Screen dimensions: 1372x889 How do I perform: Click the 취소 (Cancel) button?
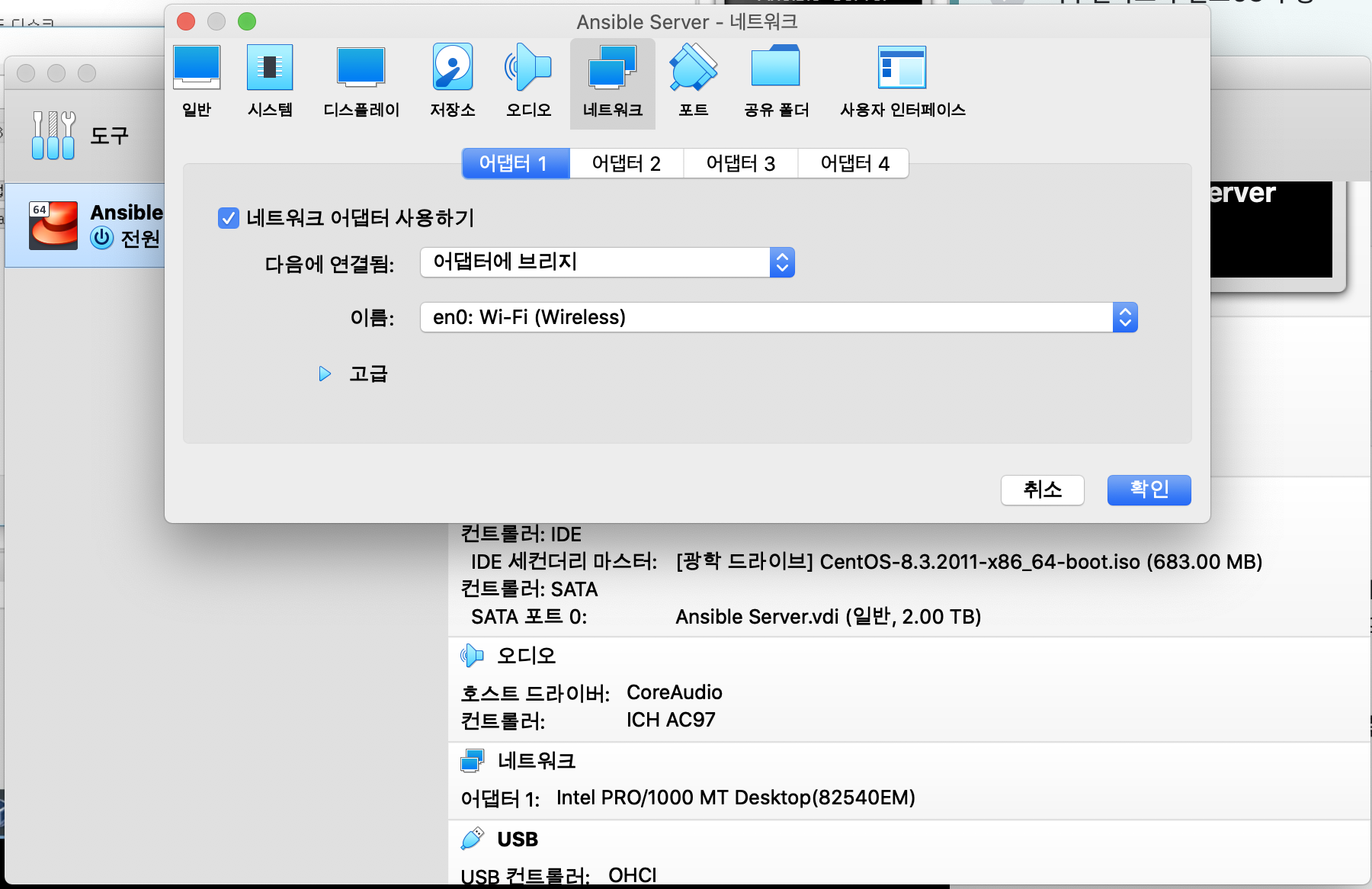[x=1043, y=489]
